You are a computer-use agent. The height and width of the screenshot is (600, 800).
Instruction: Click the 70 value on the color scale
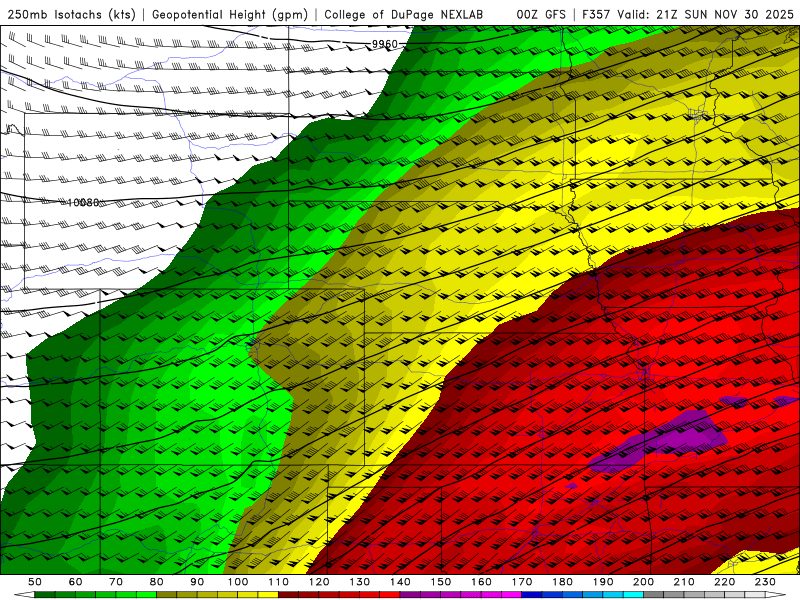coord(116,582)
